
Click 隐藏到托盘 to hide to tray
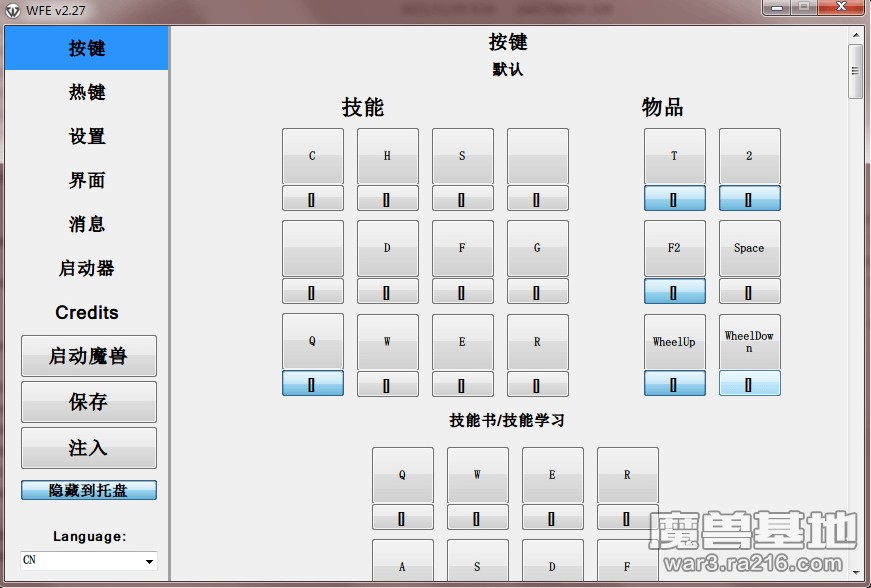pyautogui.click(x=88, y=490)
